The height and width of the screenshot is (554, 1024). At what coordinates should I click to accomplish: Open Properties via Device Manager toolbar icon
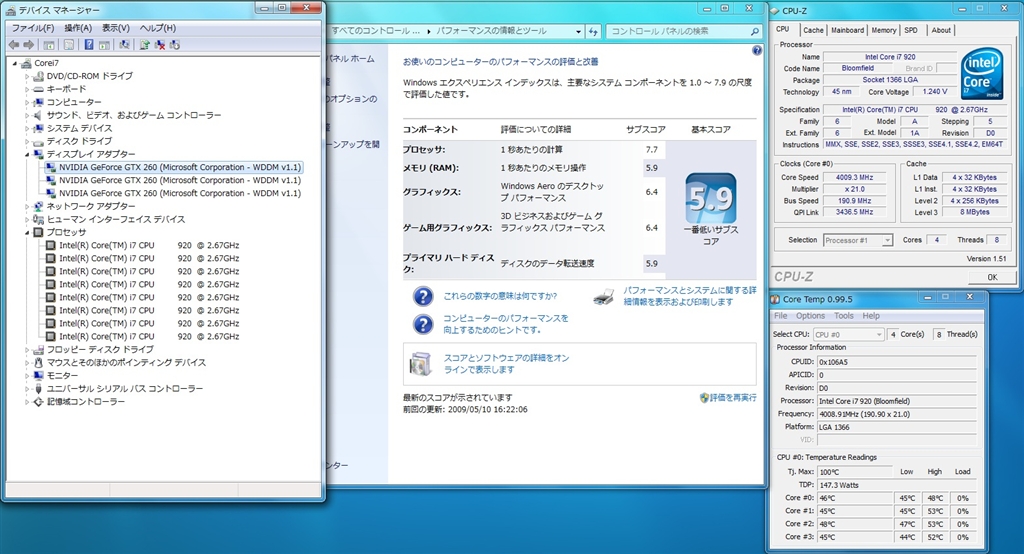coord(69,44)
